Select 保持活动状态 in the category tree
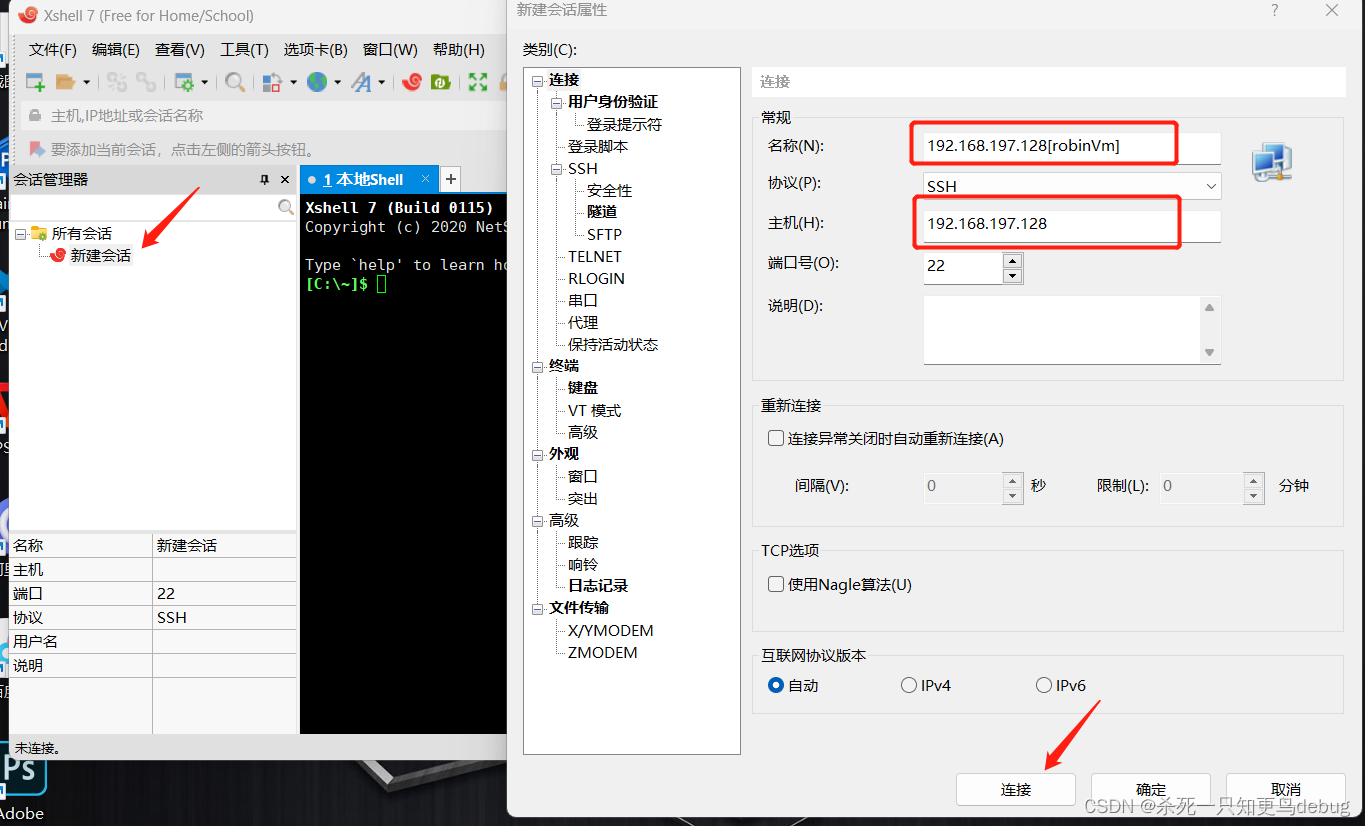Image resolution: width=1365 pixels, height=826 pixels. tap(613, 344)
